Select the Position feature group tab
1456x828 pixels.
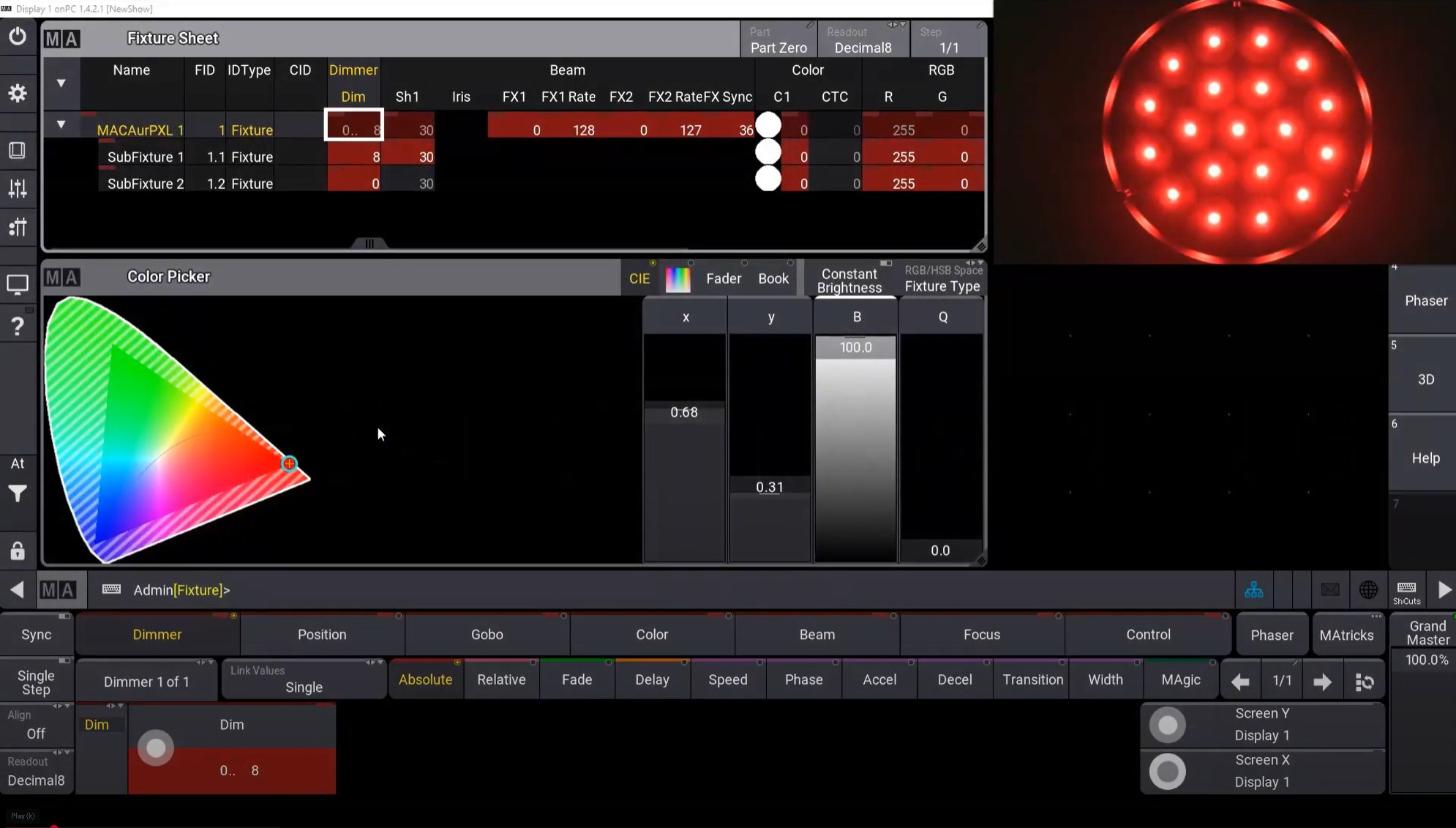pyautogui.click(x=322, y=635)
